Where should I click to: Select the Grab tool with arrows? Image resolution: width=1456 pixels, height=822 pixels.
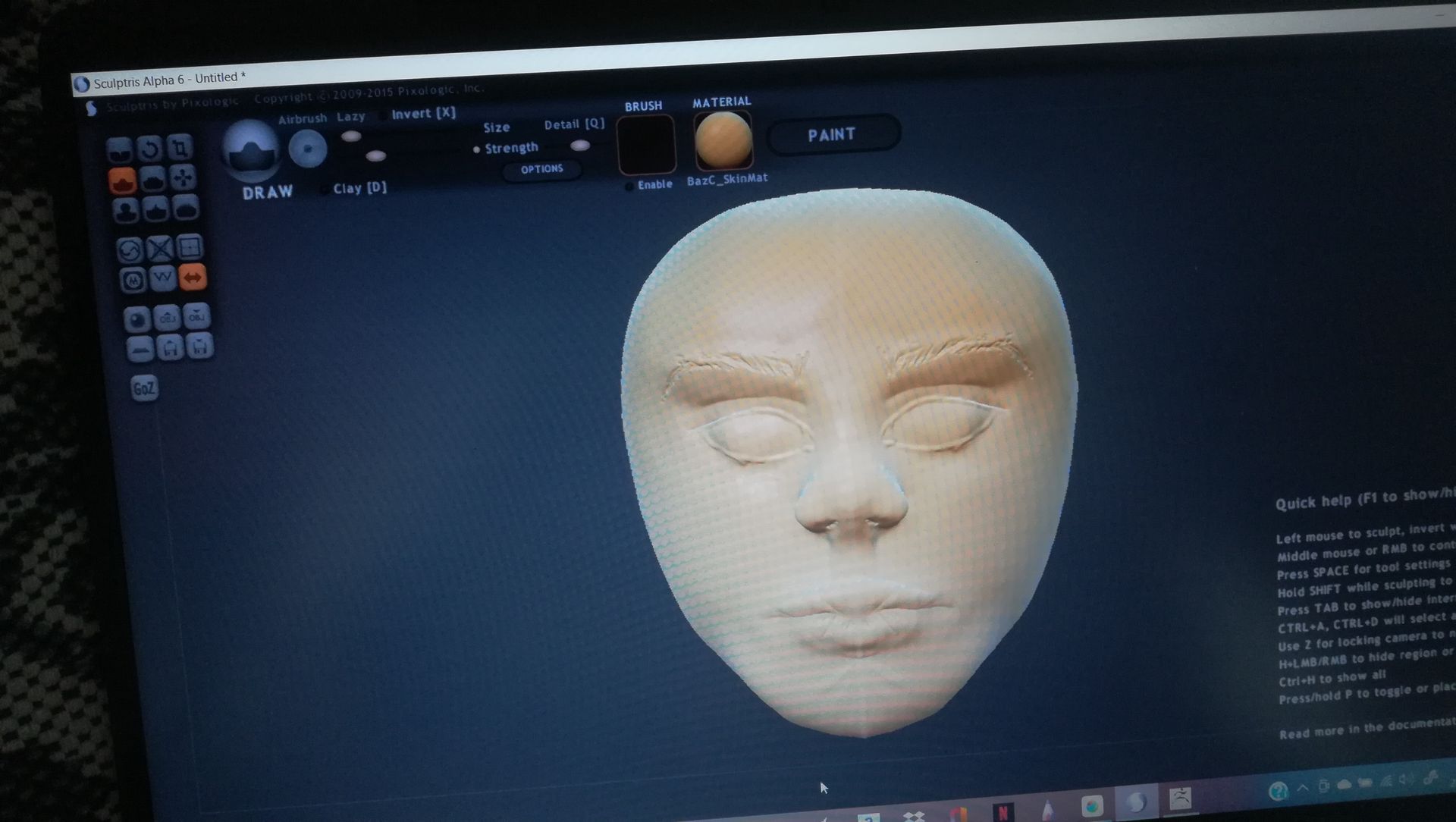[x=183, y=177]
